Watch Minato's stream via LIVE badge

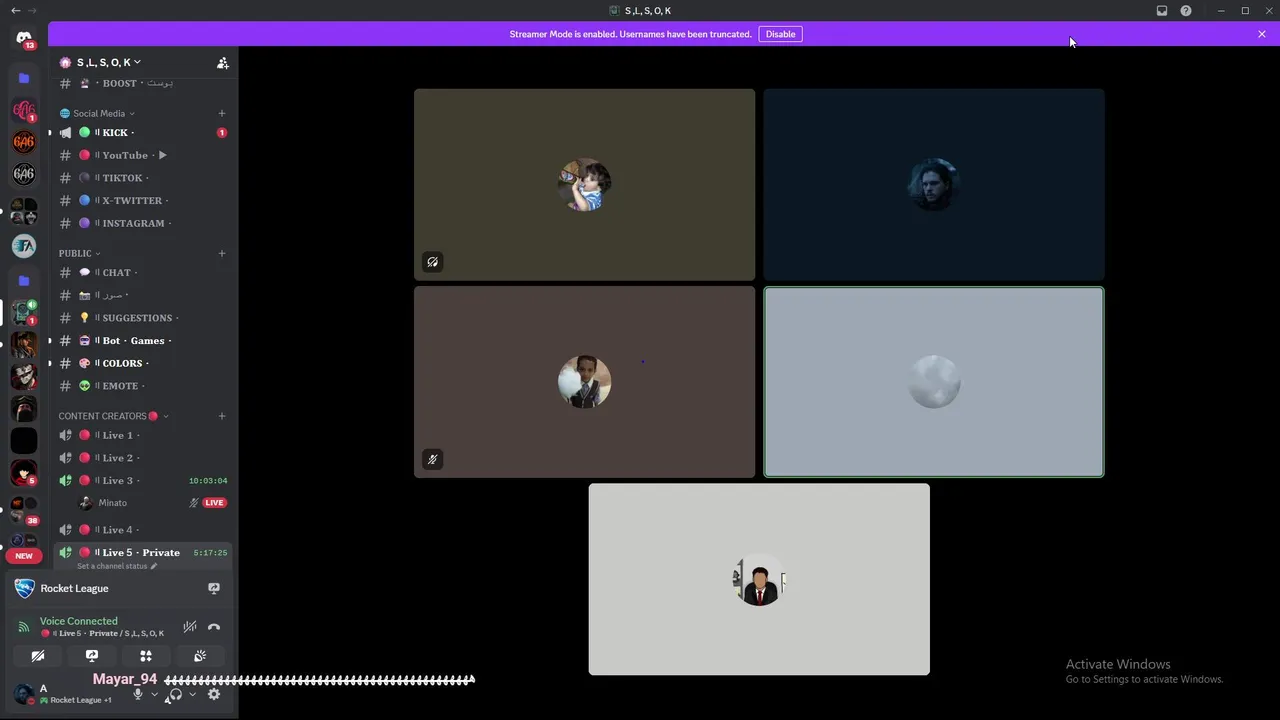coord(215,503)
